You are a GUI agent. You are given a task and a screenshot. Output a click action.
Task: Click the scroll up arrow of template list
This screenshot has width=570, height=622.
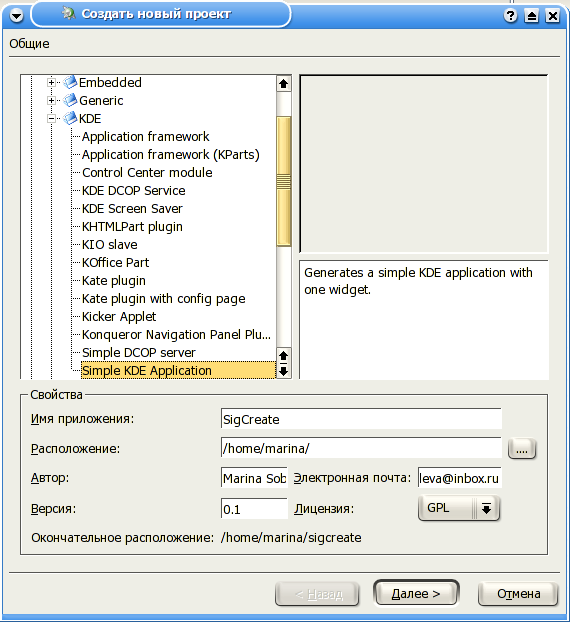[283, 84]
